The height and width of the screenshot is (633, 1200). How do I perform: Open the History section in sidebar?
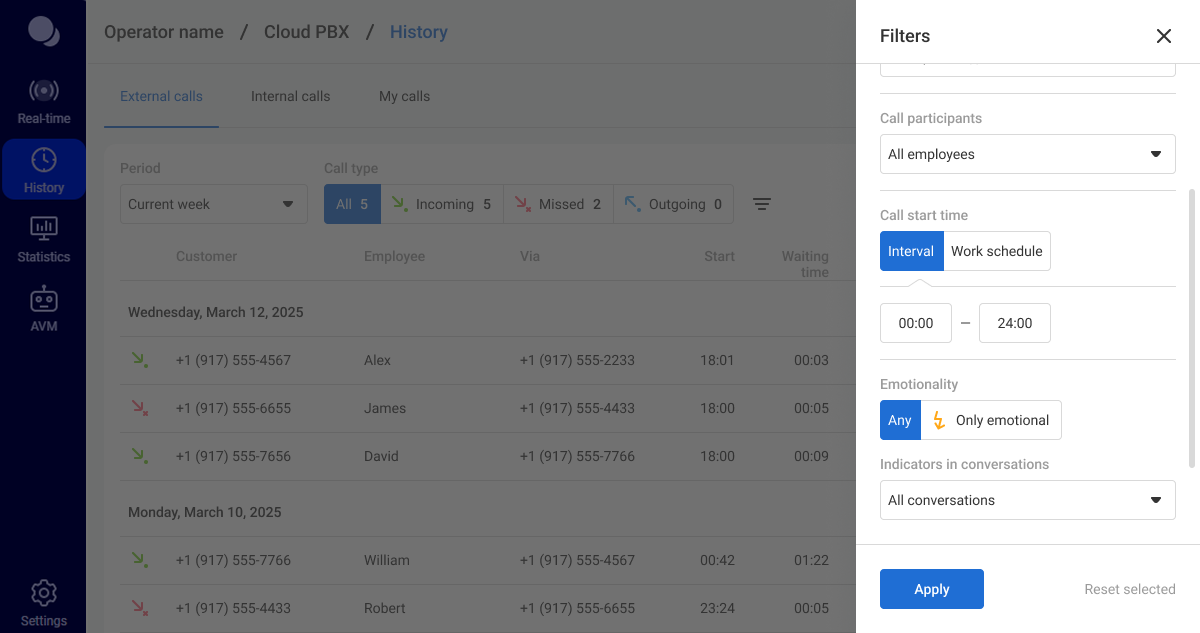coord(43,170)
